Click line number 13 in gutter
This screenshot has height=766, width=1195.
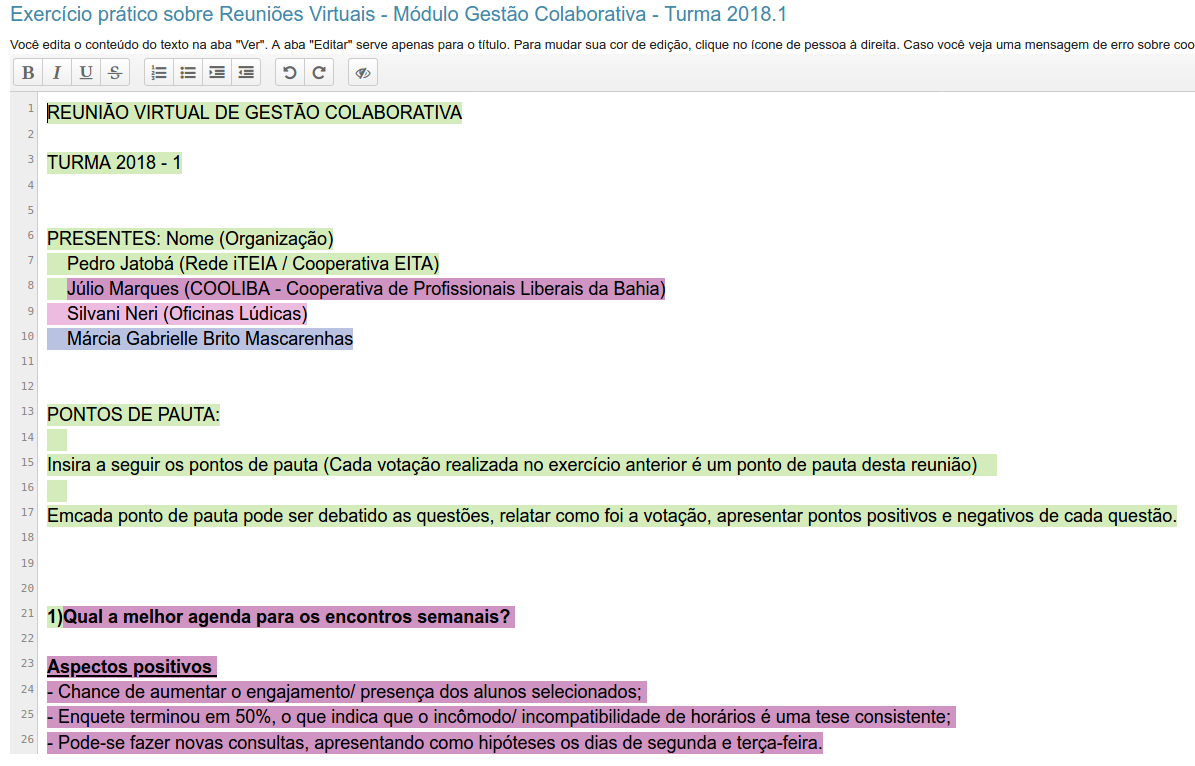pos(28,411)
